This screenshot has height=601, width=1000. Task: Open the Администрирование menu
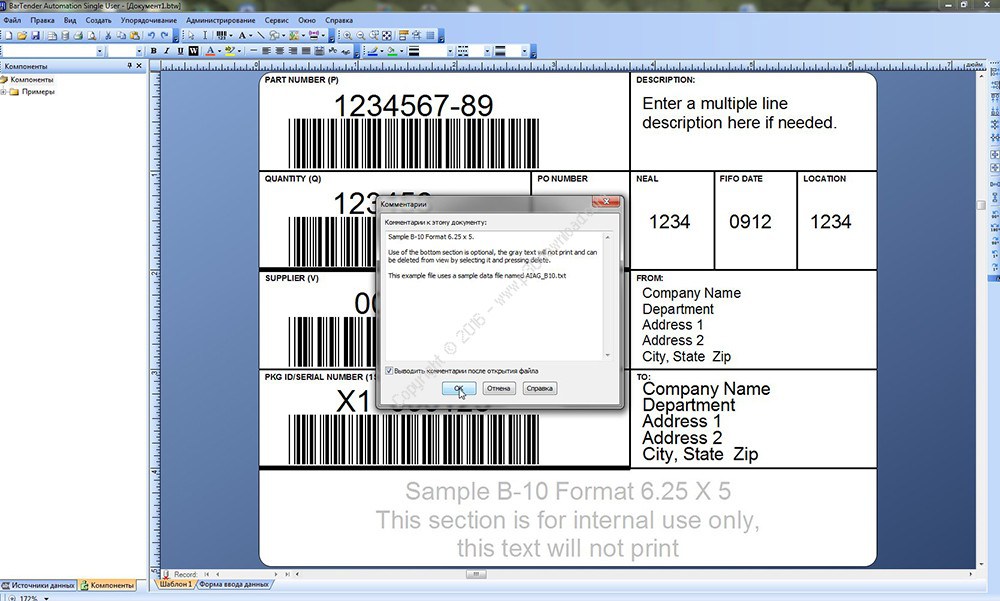click(221, 20)
